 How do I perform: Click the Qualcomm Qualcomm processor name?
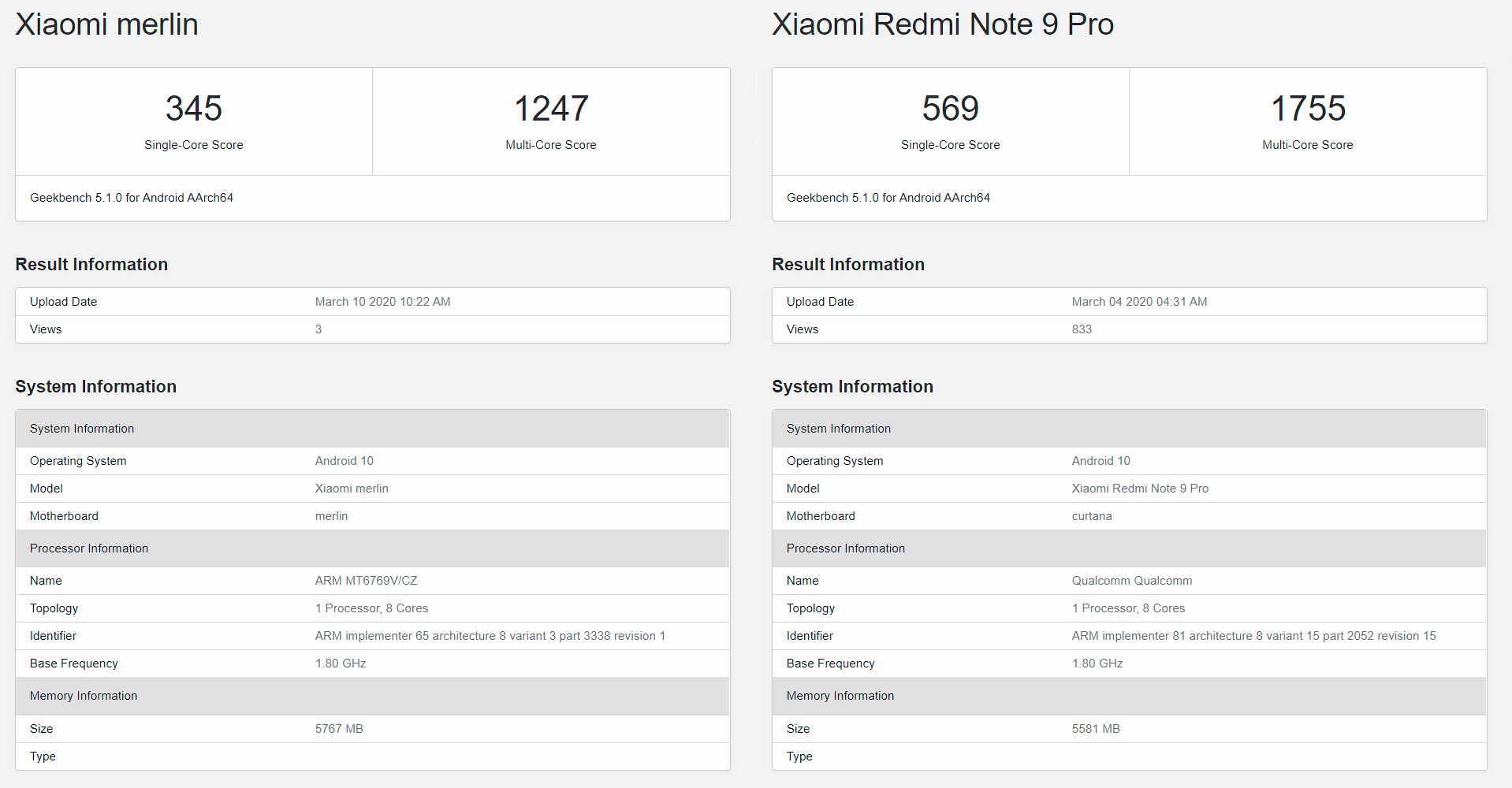point(1131,581)
